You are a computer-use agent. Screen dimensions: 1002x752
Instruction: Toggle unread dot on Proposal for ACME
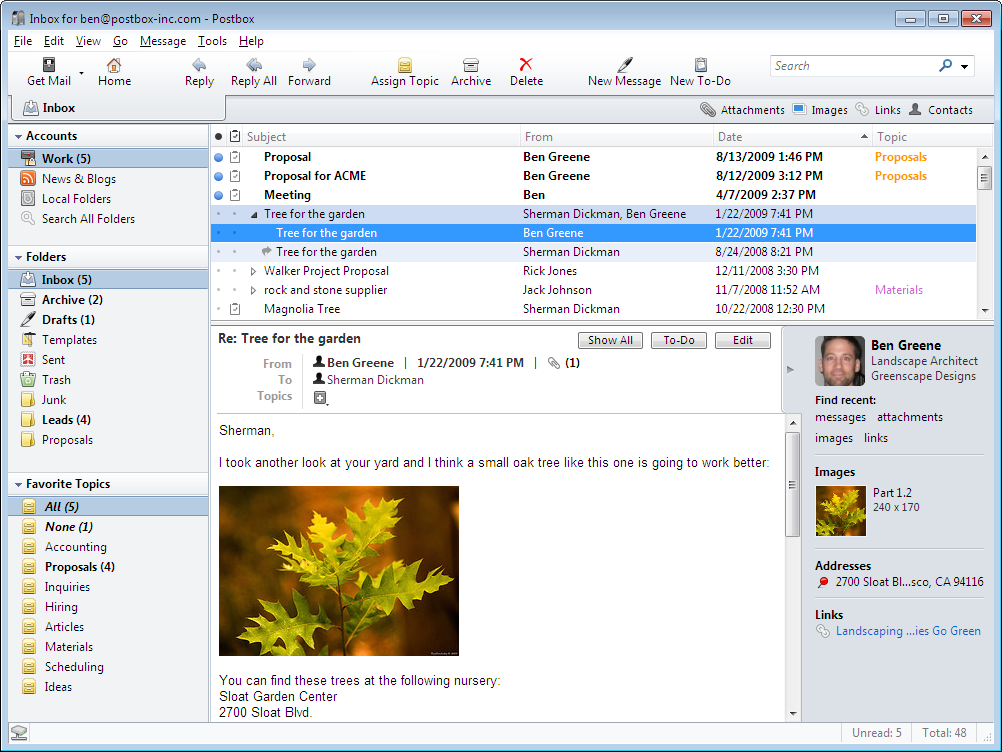click(x=219, y=176)
